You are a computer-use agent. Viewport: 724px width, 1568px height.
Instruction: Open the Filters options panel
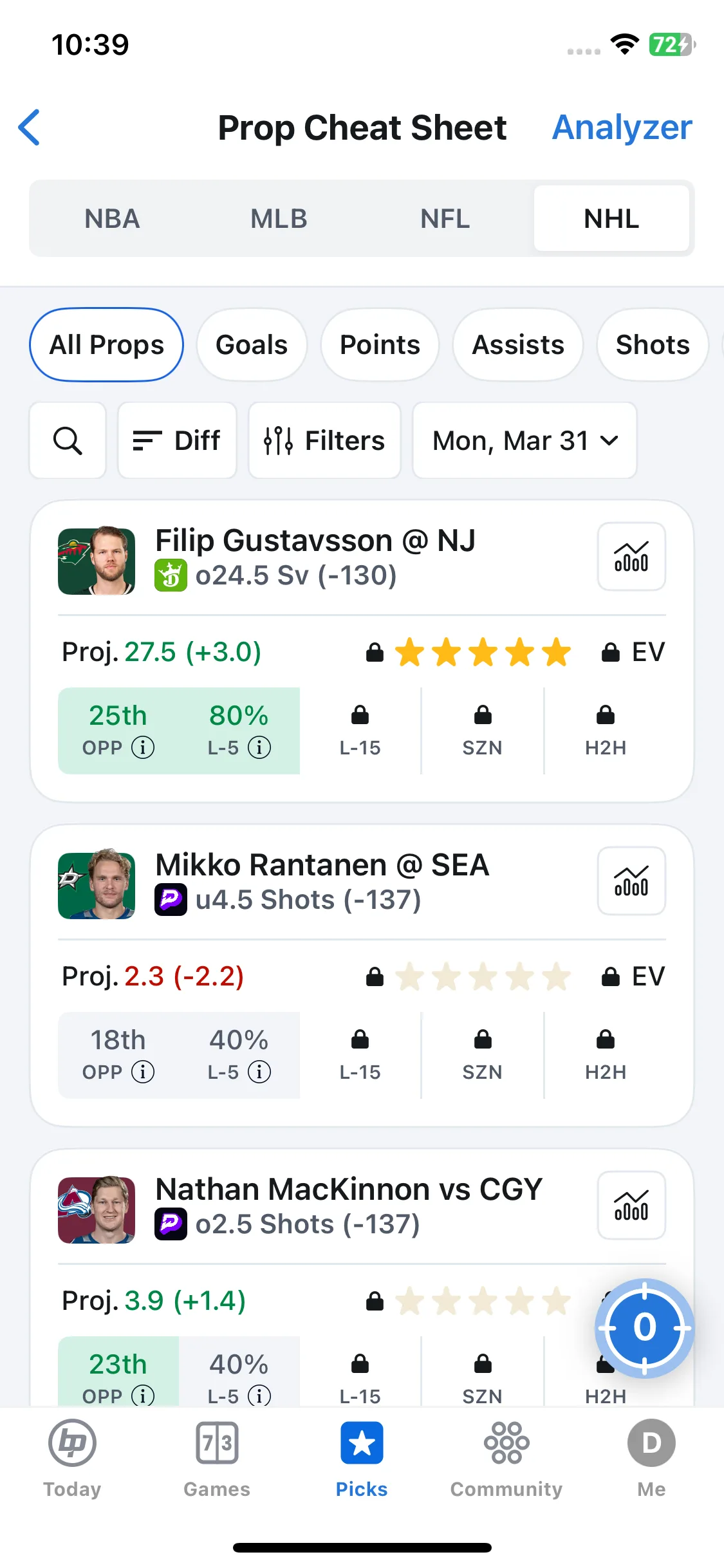click(324, 441)
